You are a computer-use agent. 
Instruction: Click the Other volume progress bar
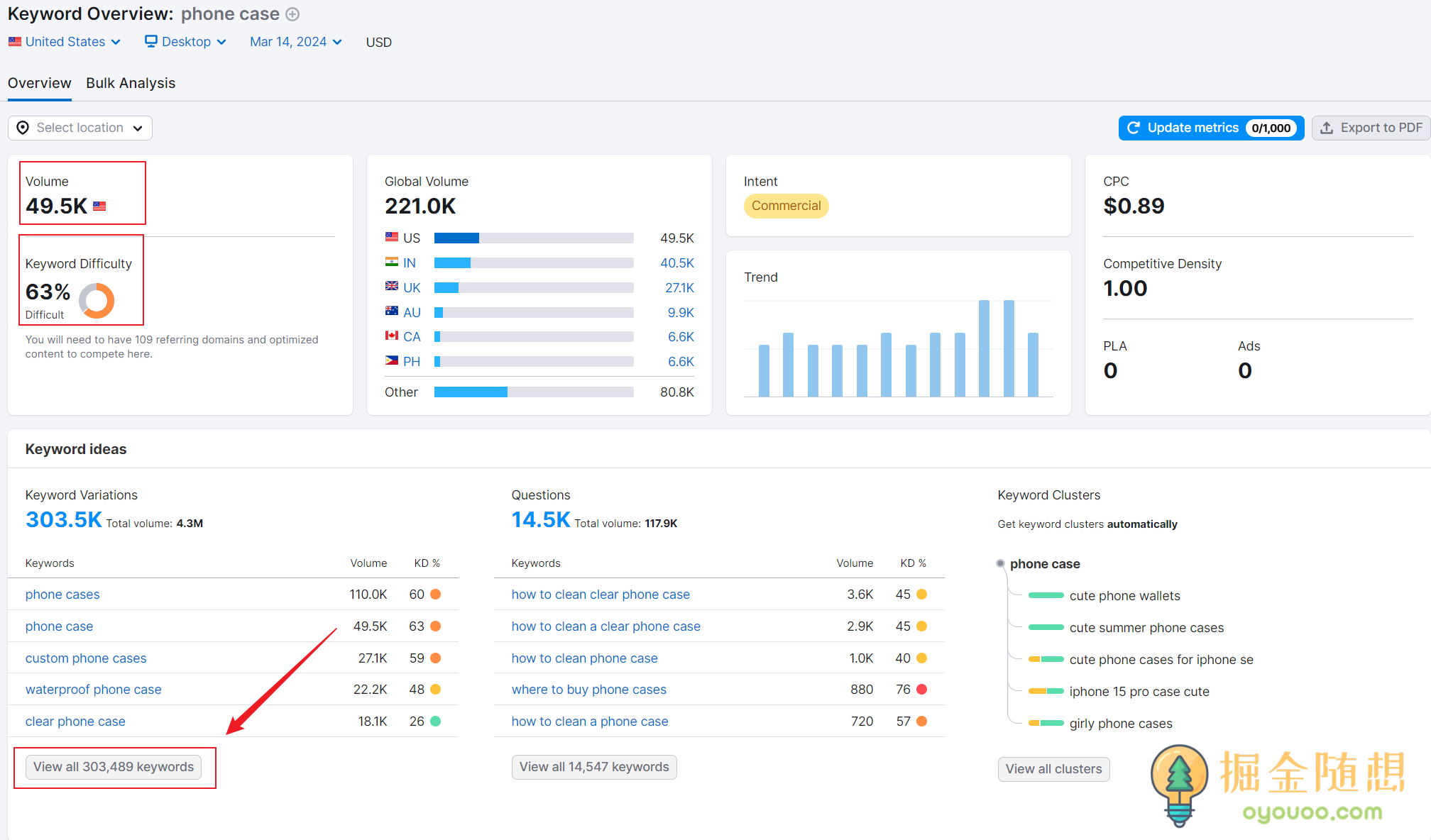pyautogui.click(x=534, y=392)
